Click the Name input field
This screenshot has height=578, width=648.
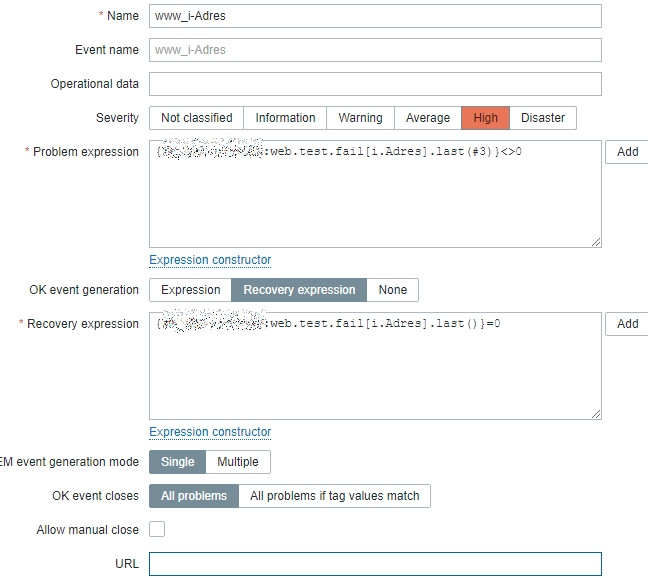(x=375, y=16)
